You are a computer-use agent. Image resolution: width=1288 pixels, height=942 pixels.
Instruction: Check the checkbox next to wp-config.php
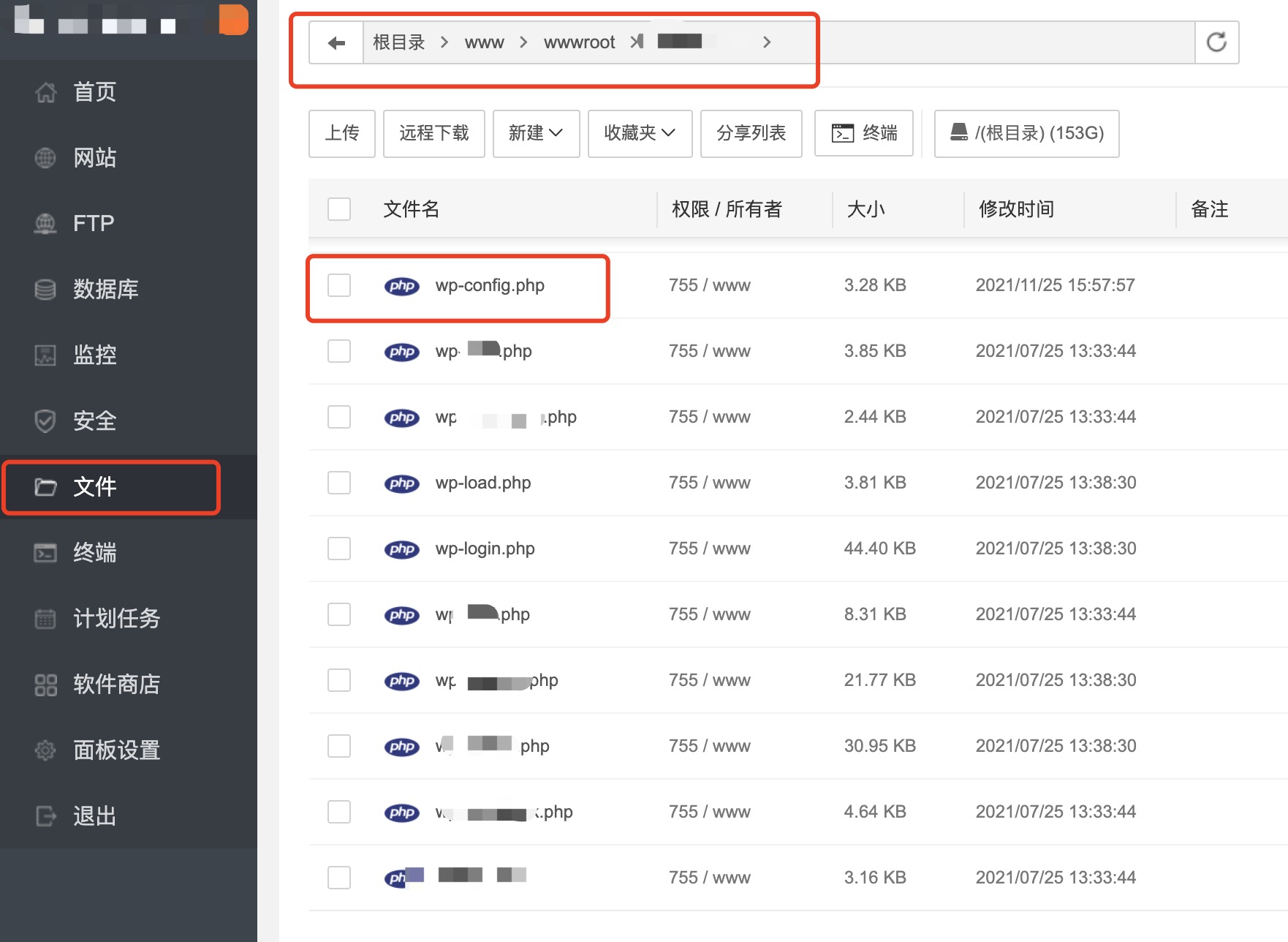point(338,285)
